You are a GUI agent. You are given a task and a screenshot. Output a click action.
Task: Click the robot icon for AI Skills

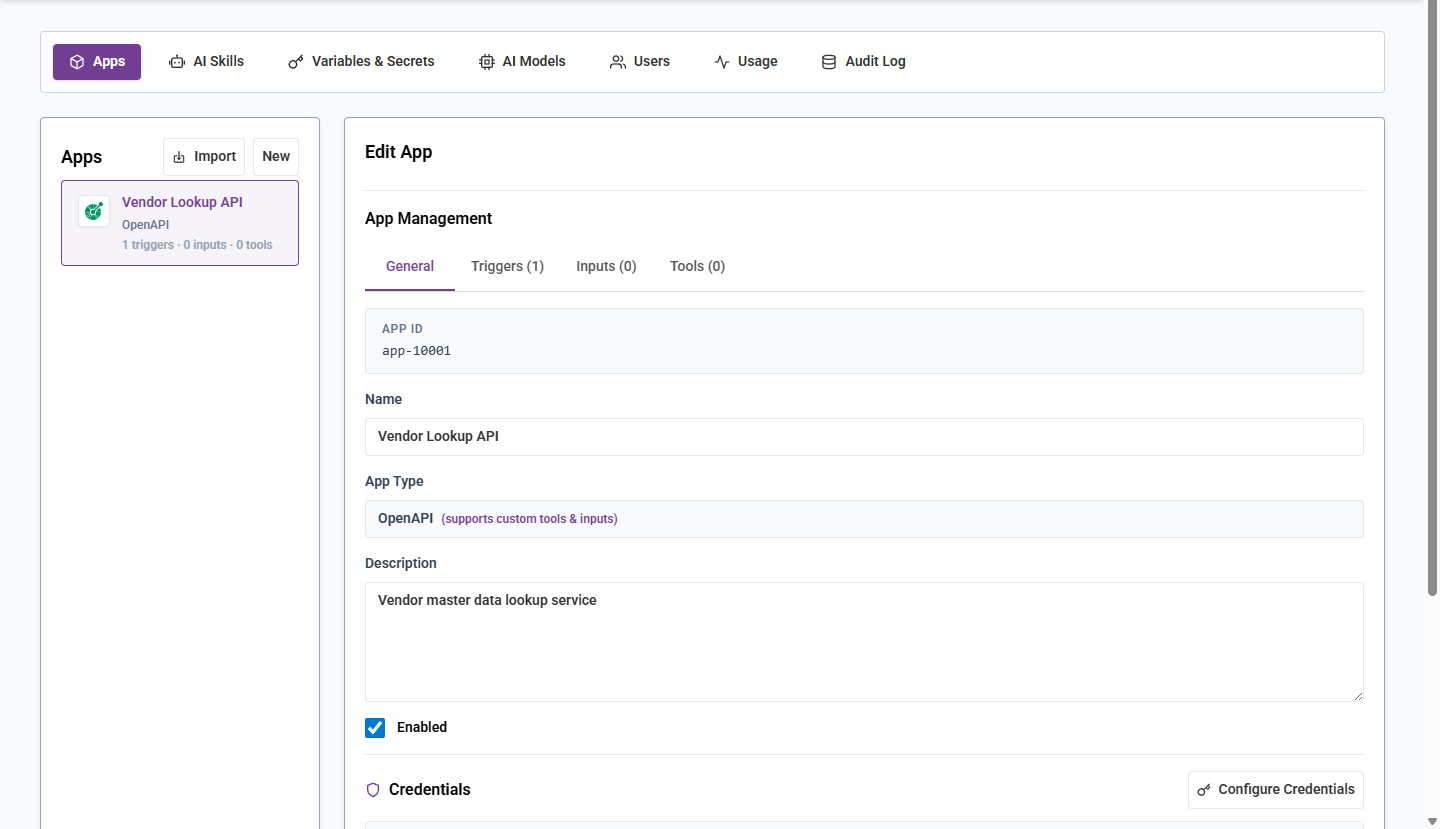177,62
